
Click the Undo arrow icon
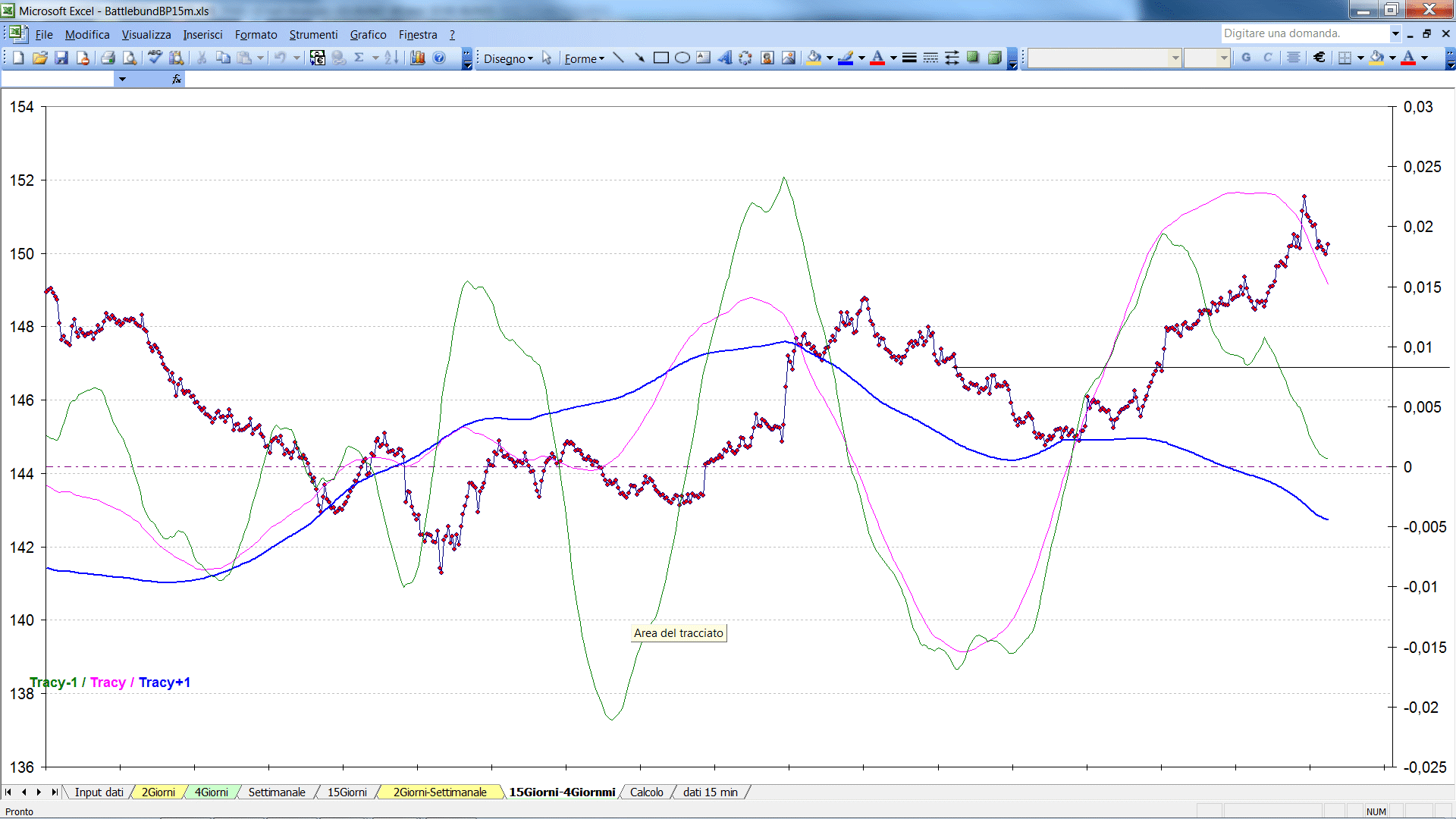(280, 58)
